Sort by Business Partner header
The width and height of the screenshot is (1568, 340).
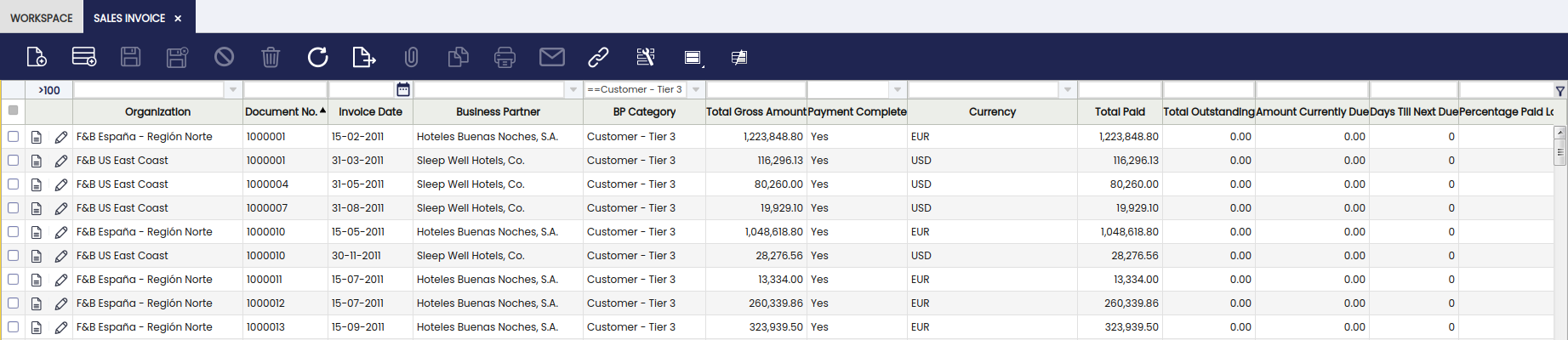coord(498,111)
